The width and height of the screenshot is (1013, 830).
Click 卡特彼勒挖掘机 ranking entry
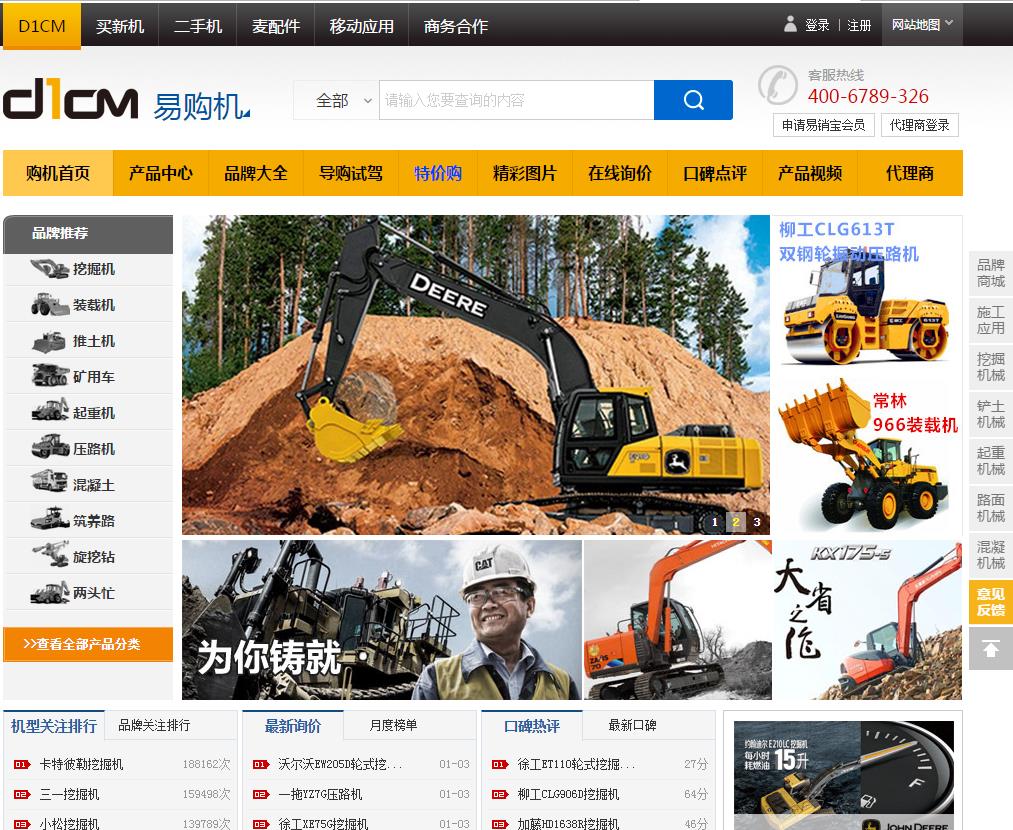point(81,764)
